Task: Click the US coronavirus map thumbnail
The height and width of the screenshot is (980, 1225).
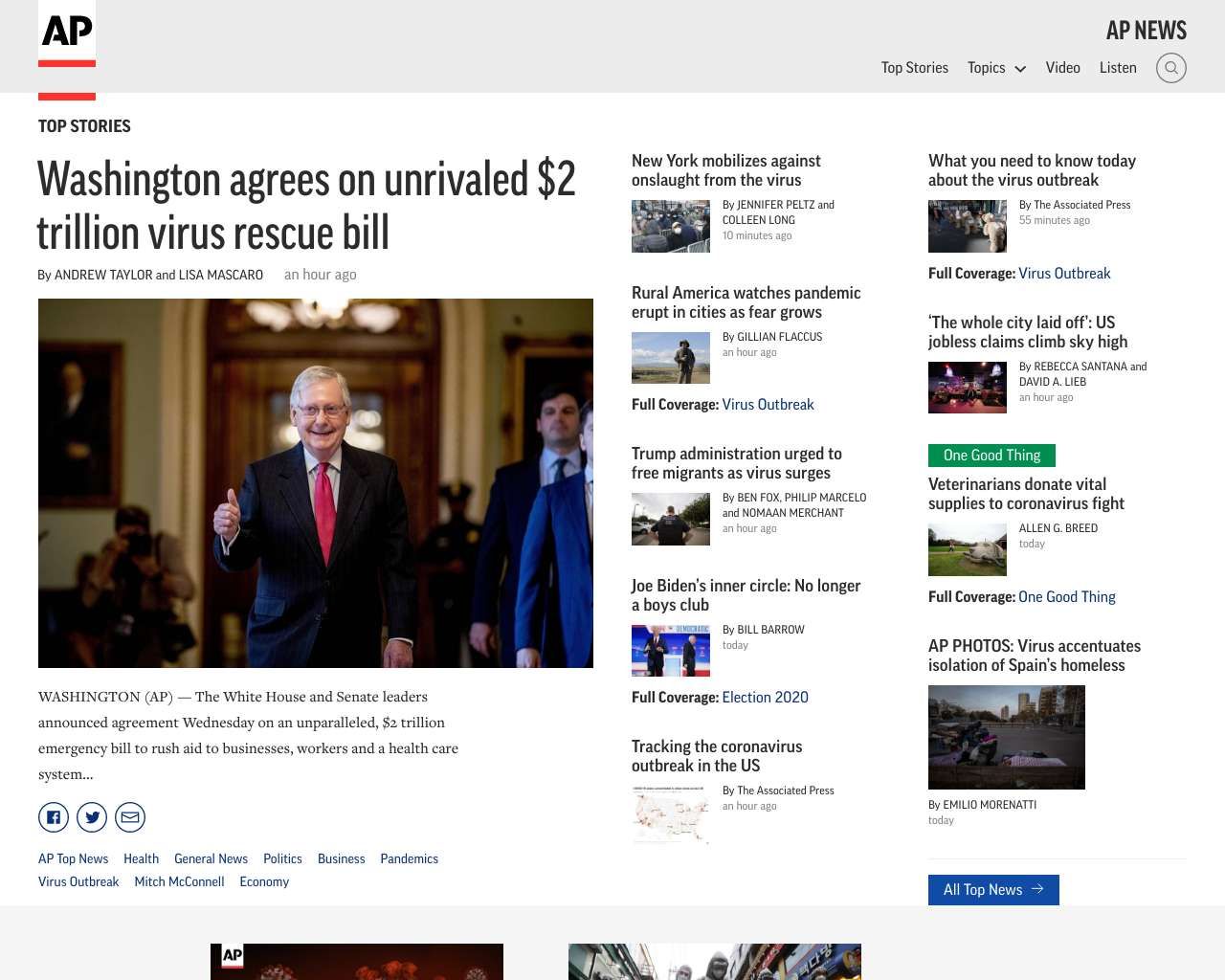Action: click(x=671, y=813)
